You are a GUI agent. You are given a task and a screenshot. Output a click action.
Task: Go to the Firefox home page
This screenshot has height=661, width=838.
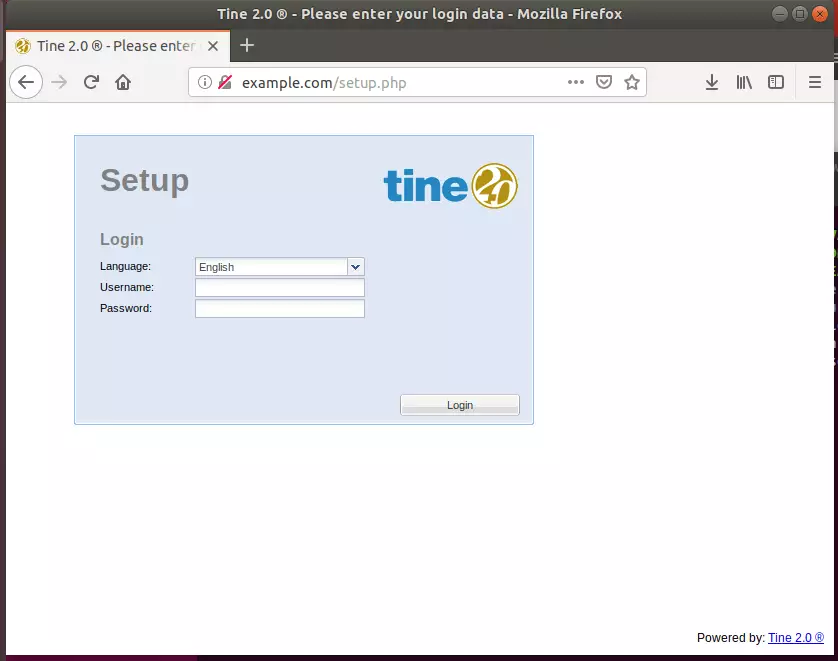[x=123, y=82]
